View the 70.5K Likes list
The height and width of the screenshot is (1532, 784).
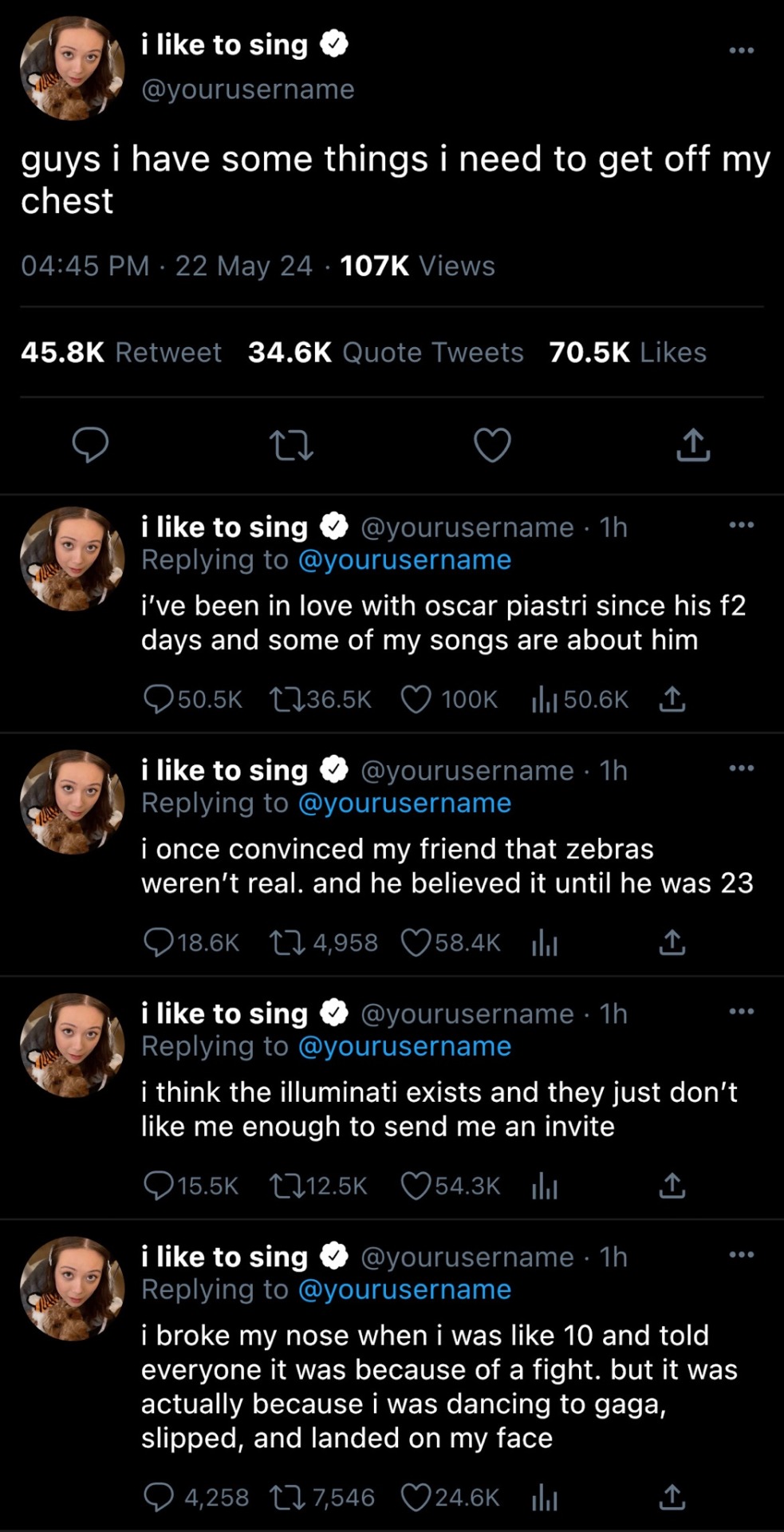(x=628, y=353)
